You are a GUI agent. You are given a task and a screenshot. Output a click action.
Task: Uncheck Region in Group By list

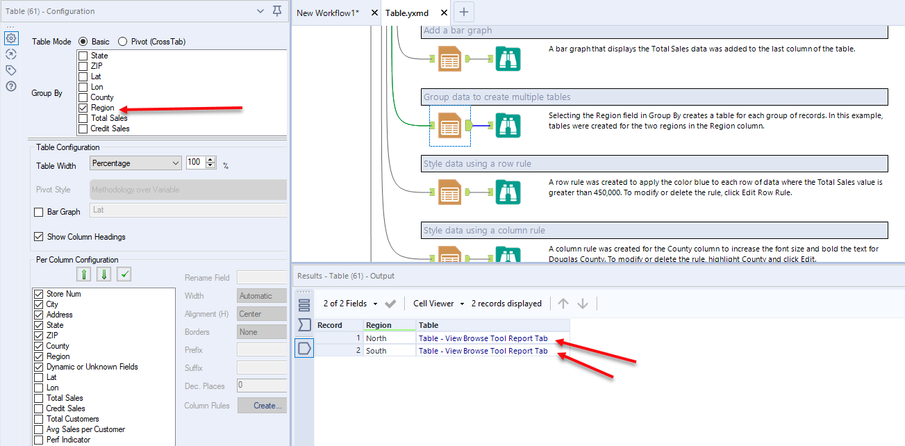pos(83,108)
